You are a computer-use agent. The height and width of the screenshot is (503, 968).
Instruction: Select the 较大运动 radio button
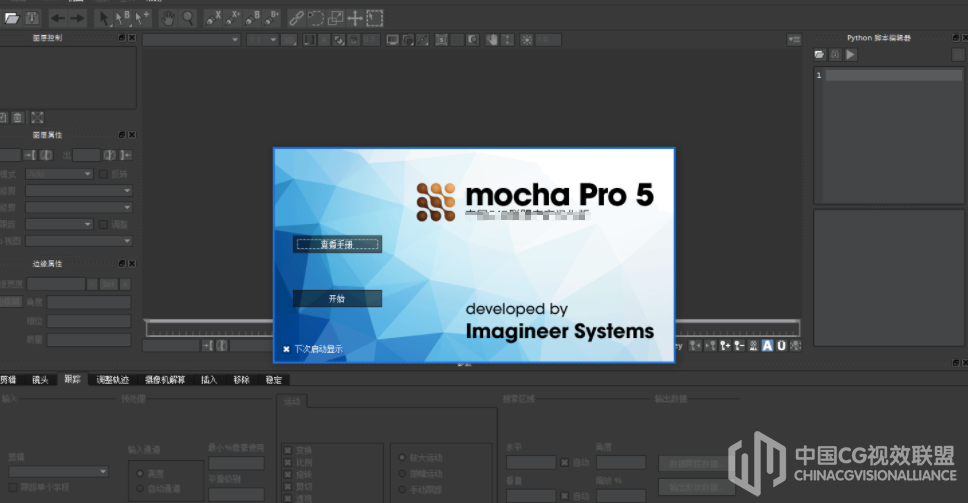click(402, 458)
